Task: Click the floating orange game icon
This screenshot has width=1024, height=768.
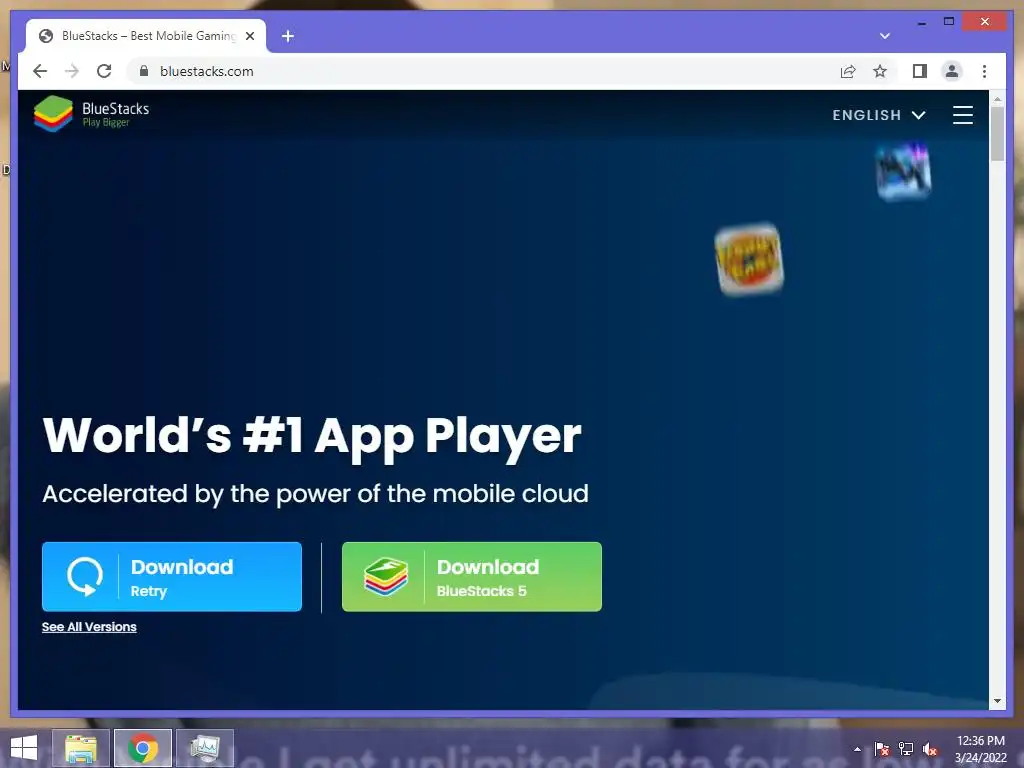Action: coord(749,259)
